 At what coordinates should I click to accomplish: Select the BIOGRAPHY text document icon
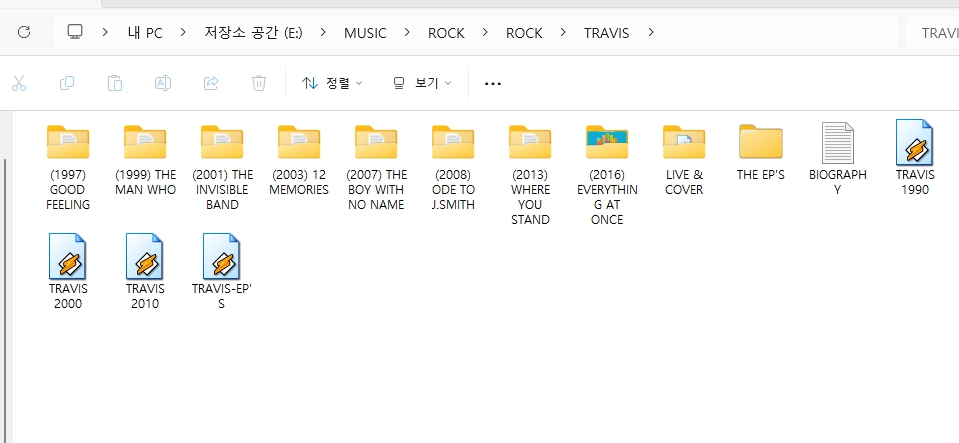[x=838, y=143]
